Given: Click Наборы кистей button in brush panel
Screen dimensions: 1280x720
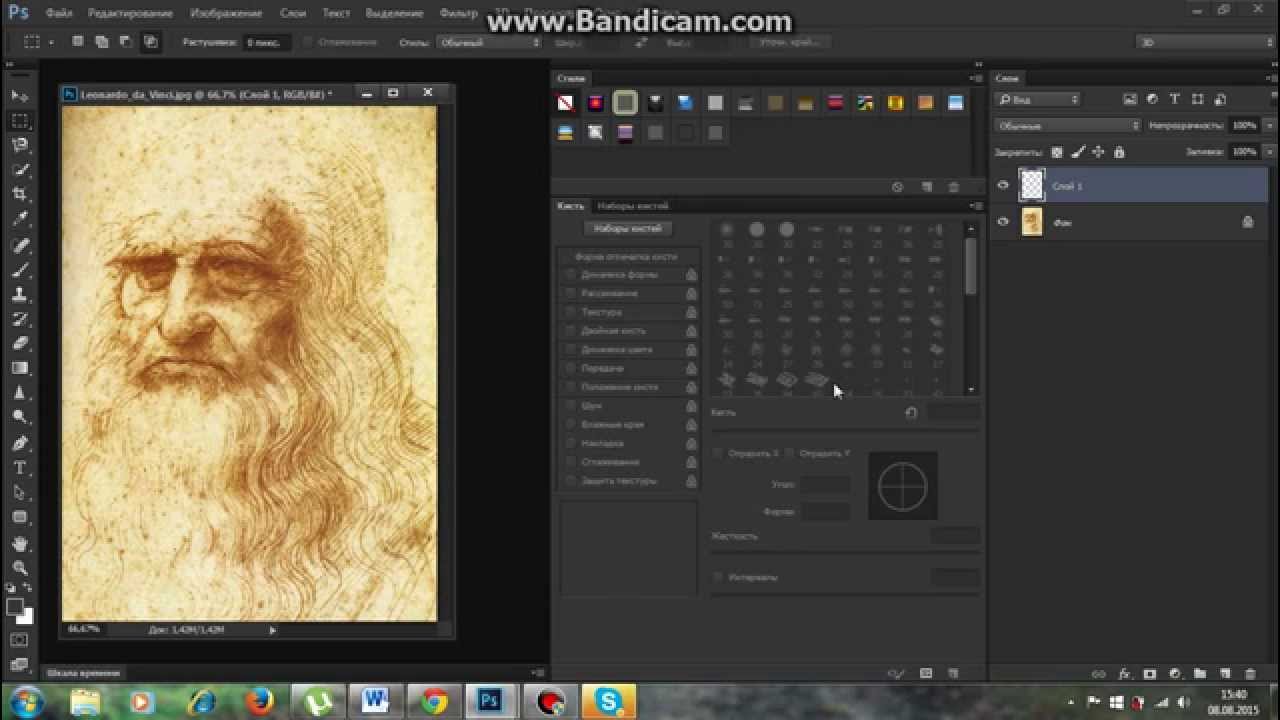Looking at the screenshot, I should tap(628, 229).
